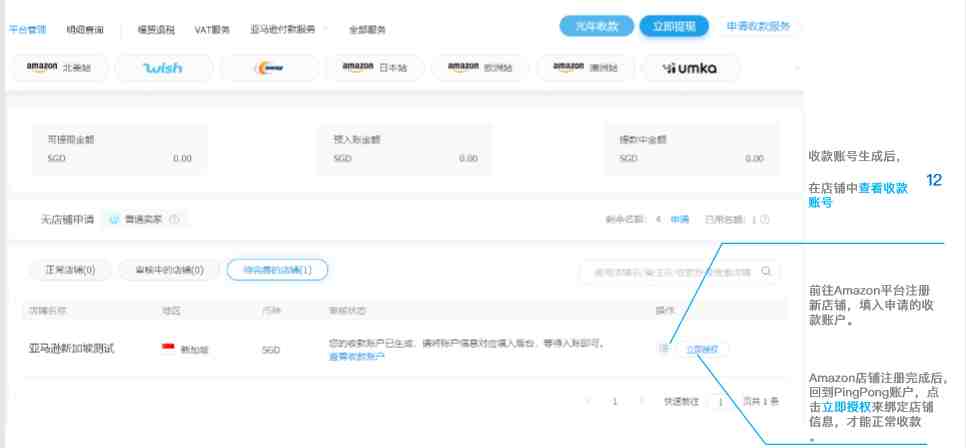Image resolution: width=966 pixels, height=448 pixels.
Task: Click the Singapore flag in the store row
Action: [x=168, y=348]
